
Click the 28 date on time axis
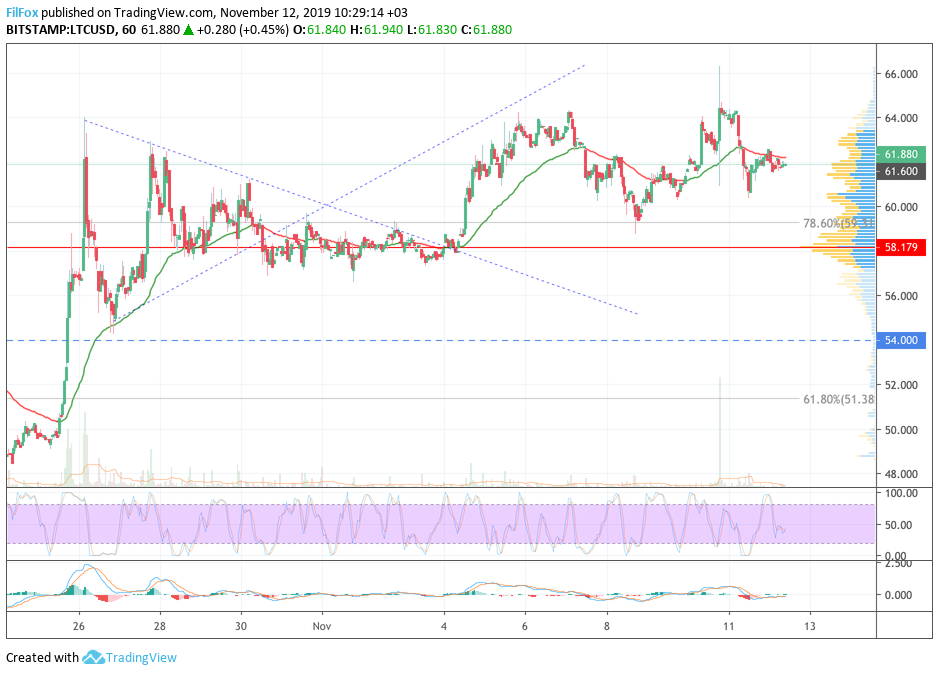click(x=160, y=626)
